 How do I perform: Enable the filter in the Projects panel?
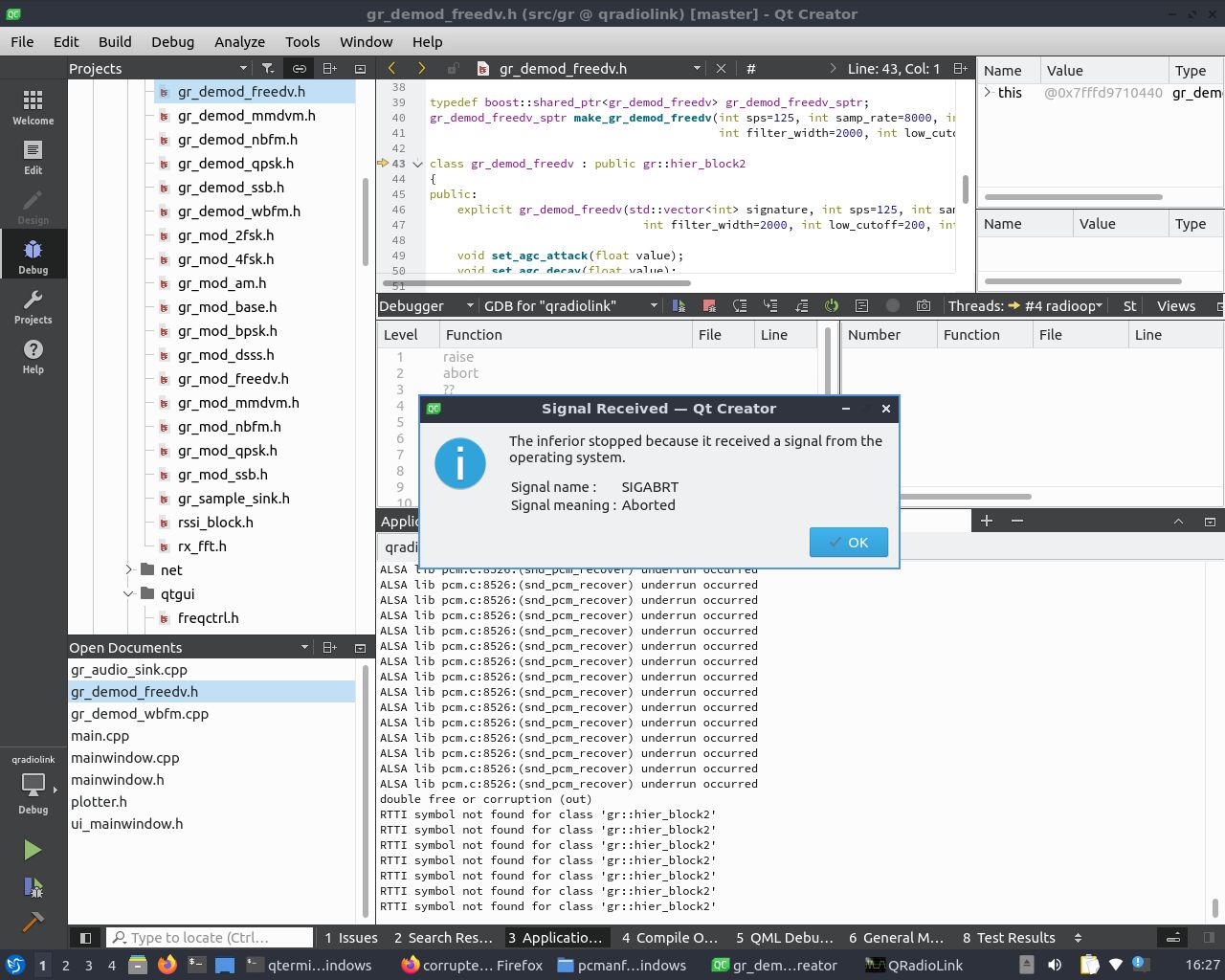(269, 68)
